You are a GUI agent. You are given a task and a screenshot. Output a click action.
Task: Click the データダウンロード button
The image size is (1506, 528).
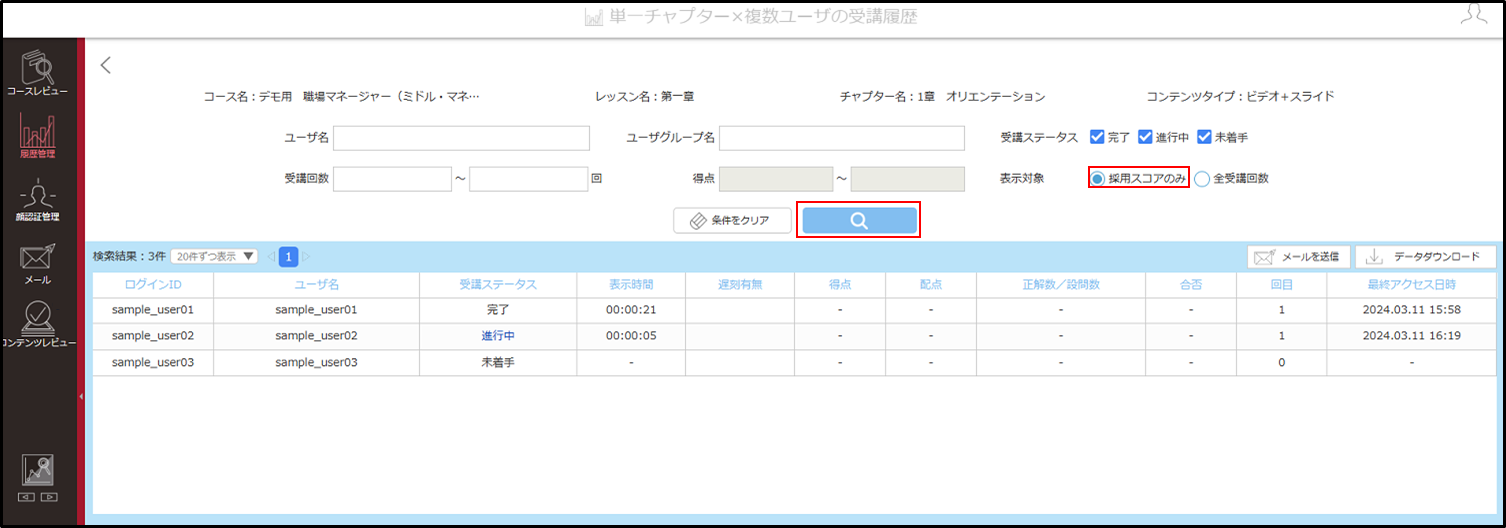click(1425, 257)
